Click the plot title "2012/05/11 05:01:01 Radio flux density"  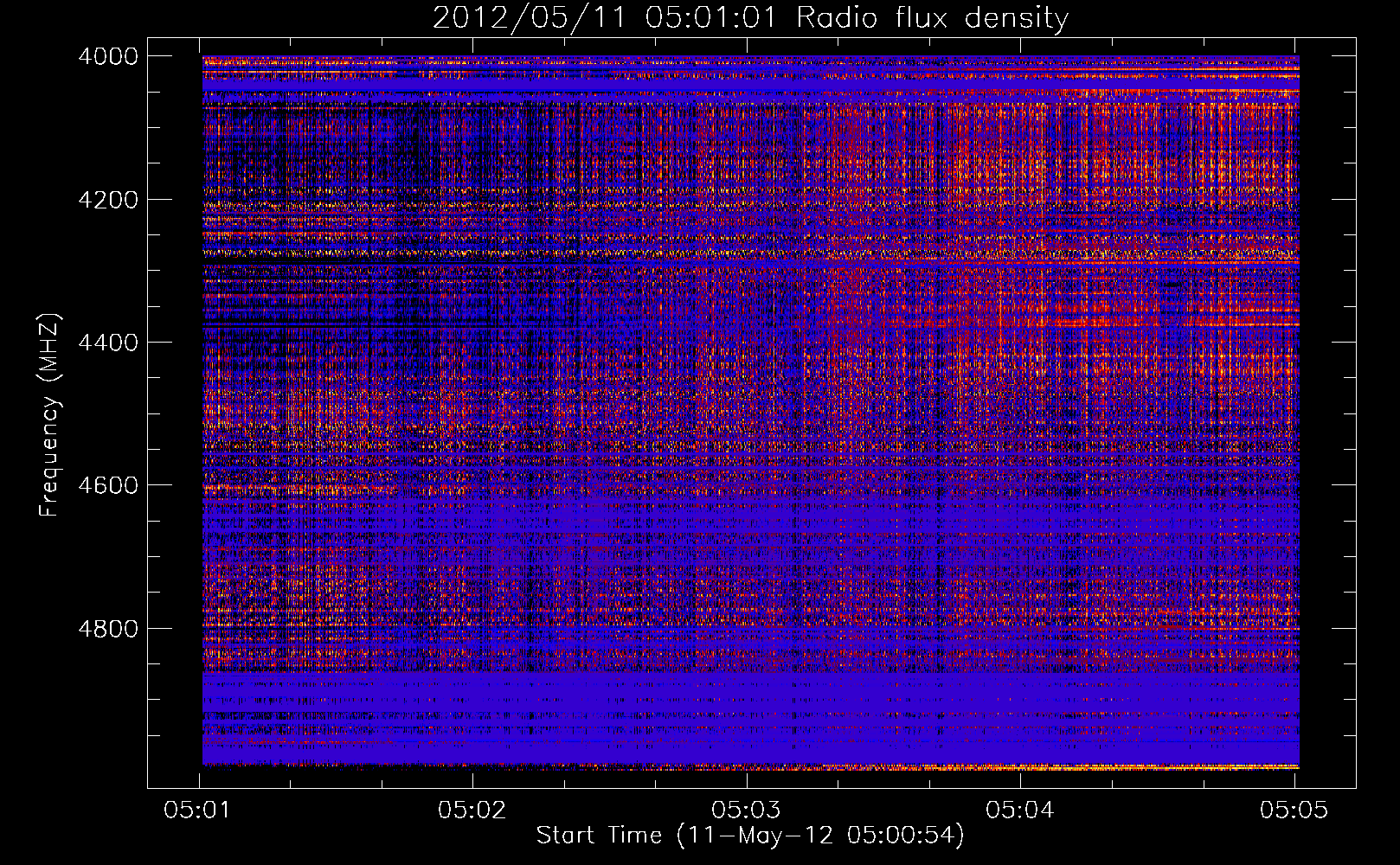coord(750,18)
